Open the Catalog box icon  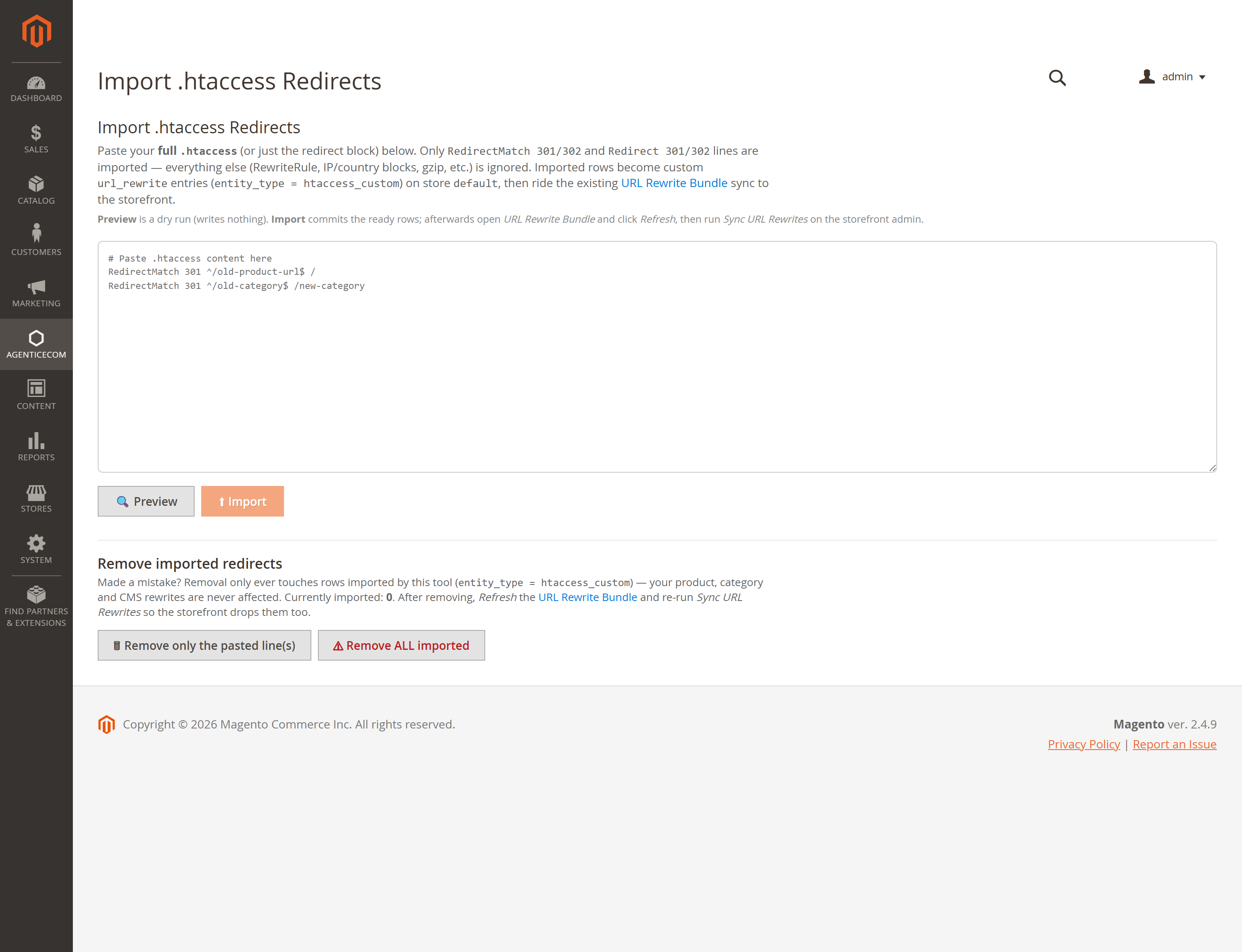(x=36, y=184)
